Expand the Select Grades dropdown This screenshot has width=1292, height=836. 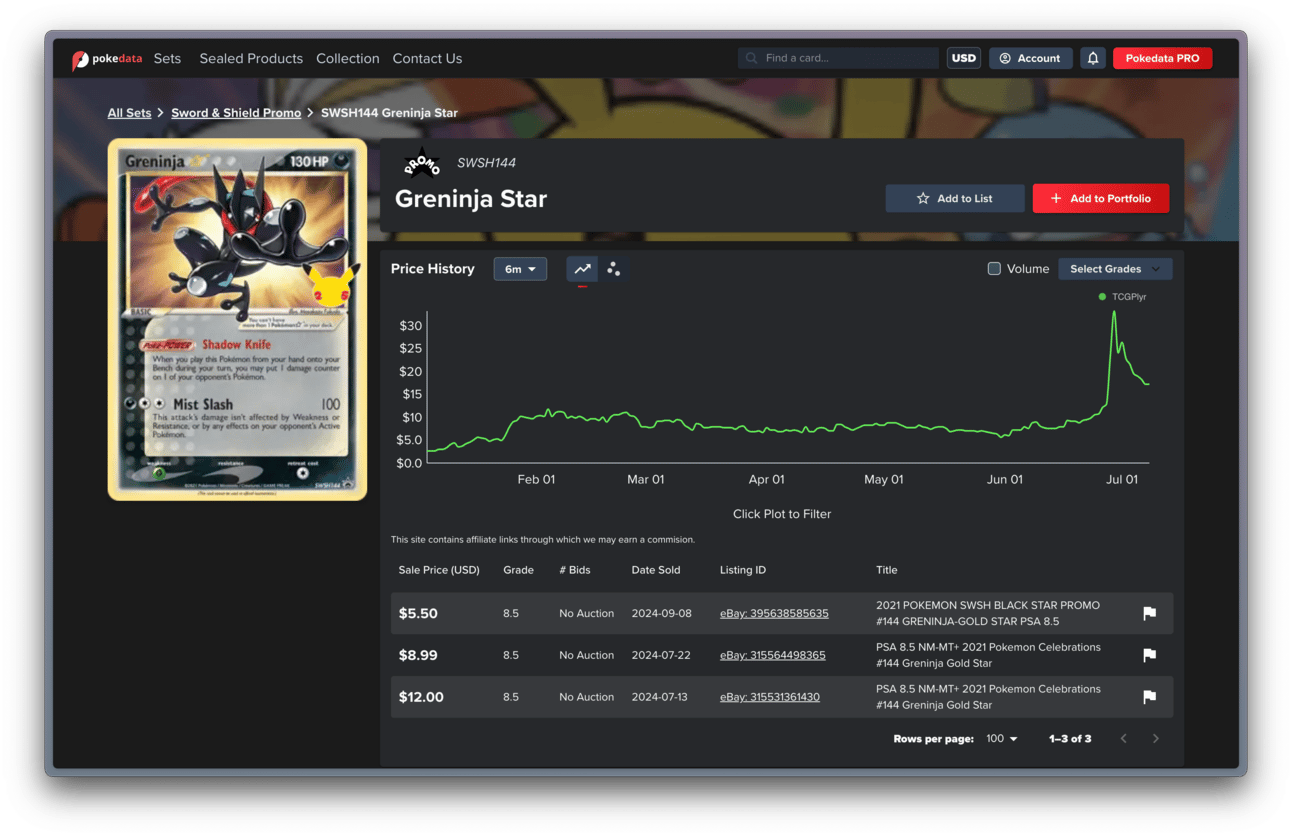coord(1115,269)
